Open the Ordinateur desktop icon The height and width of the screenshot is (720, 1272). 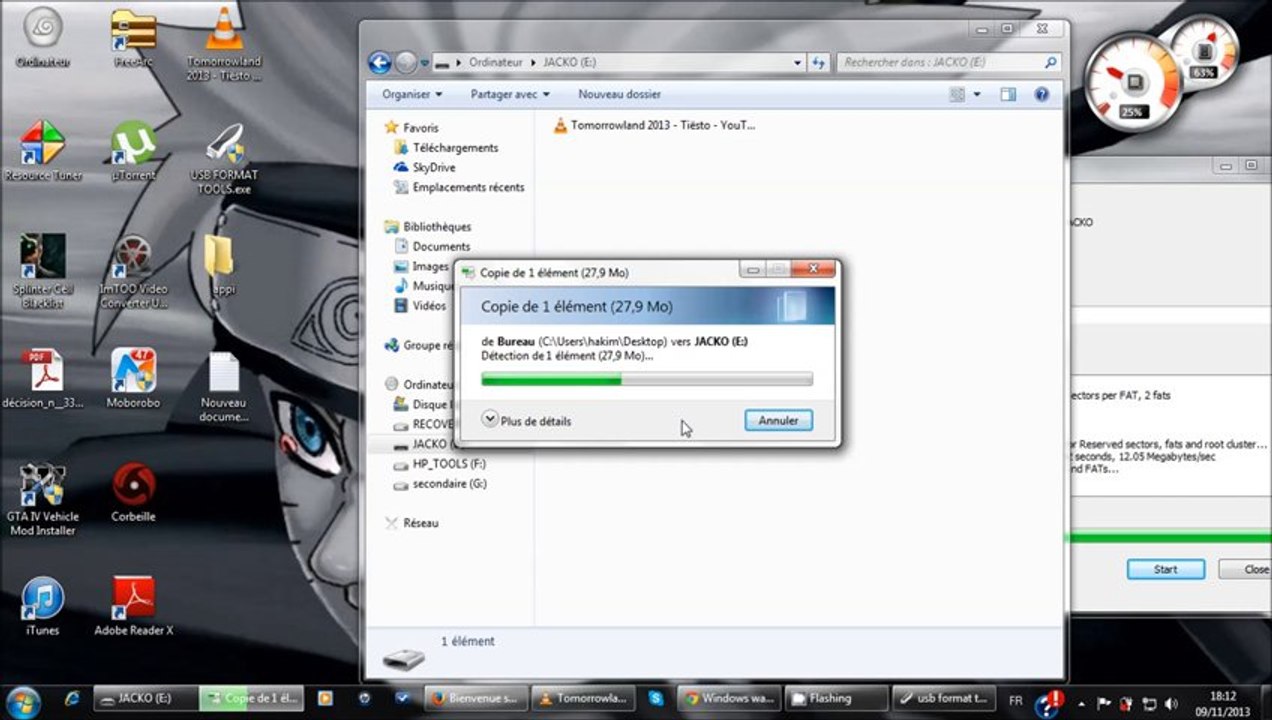click(x=43, y=37)
